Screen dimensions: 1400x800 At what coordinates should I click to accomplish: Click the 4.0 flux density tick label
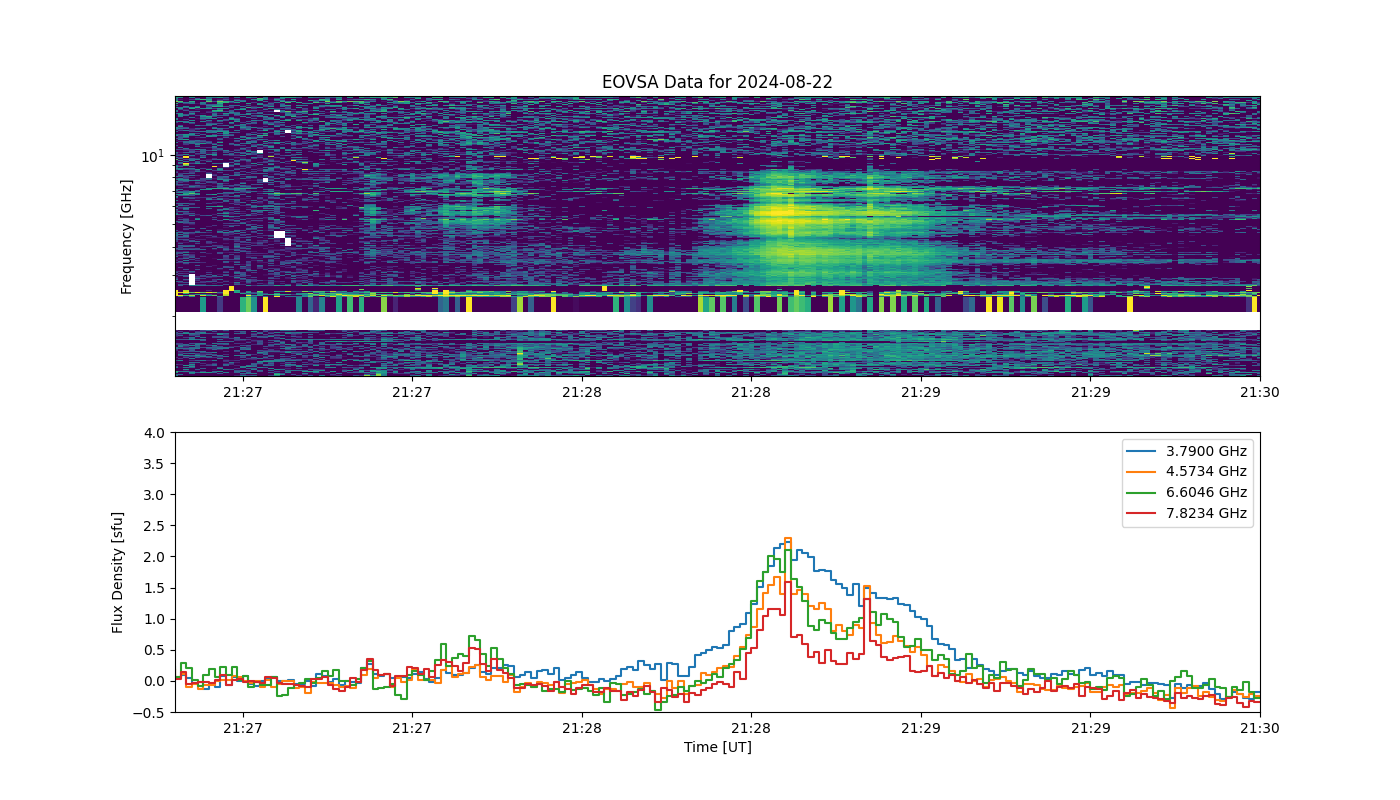[x=154, y=433]
